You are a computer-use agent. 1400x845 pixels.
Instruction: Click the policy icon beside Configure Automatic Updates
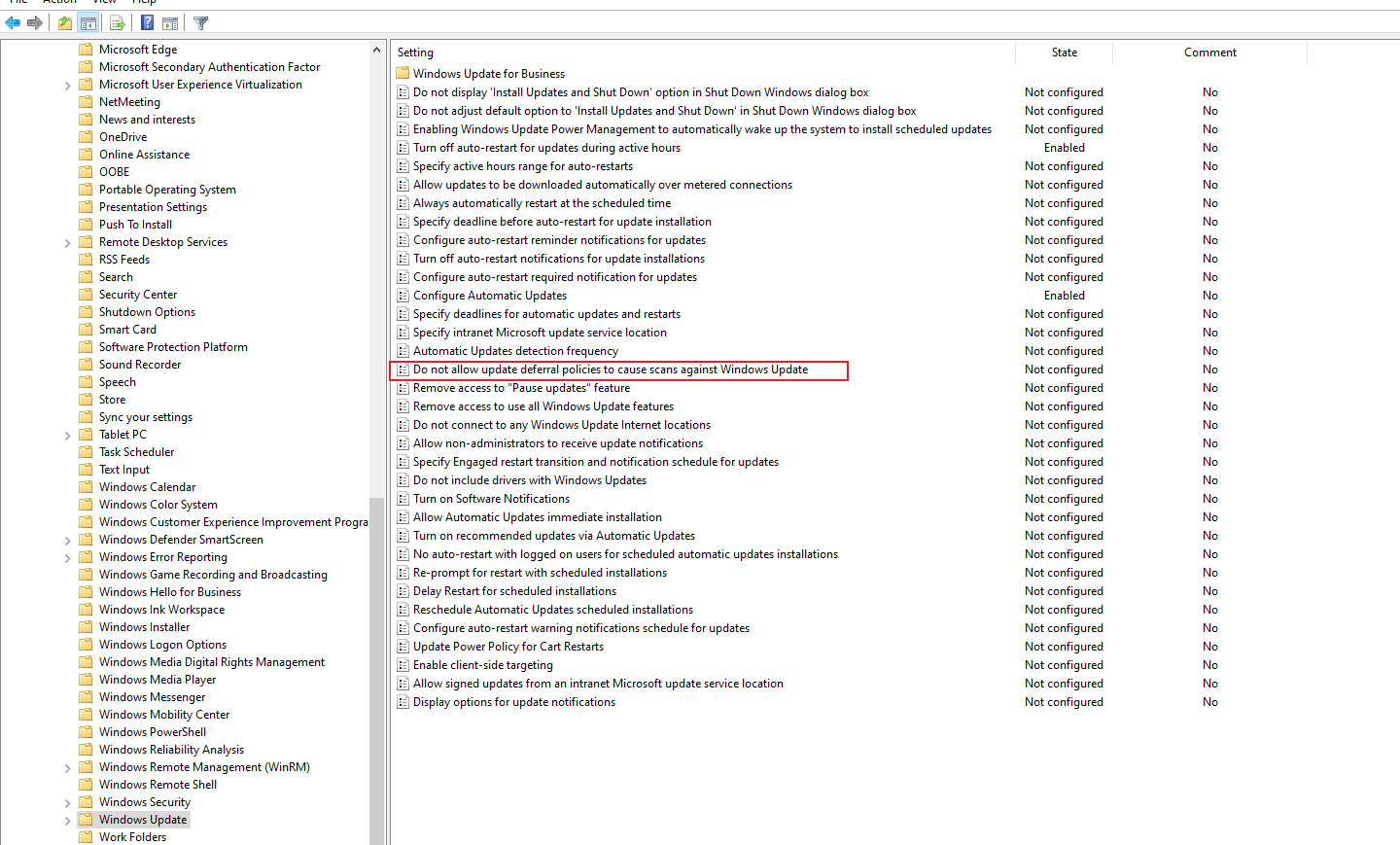[x=402, y=295]
